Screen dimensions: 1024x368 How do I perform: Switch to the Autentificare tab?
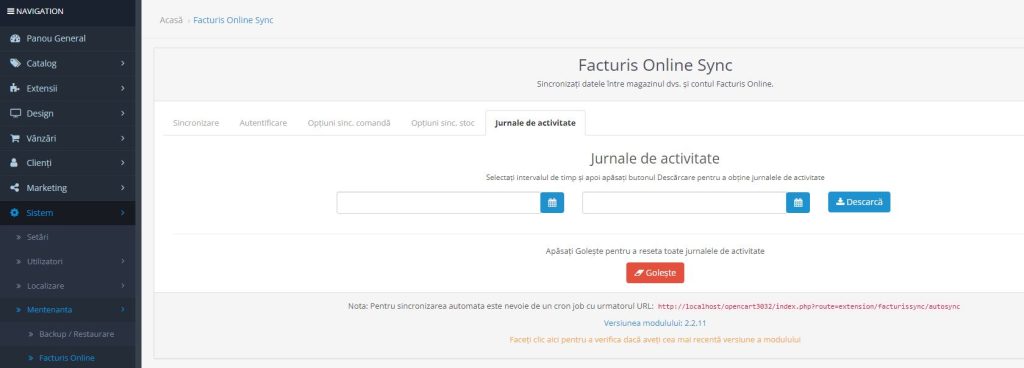pyautogui.click(x=263, y=123)
